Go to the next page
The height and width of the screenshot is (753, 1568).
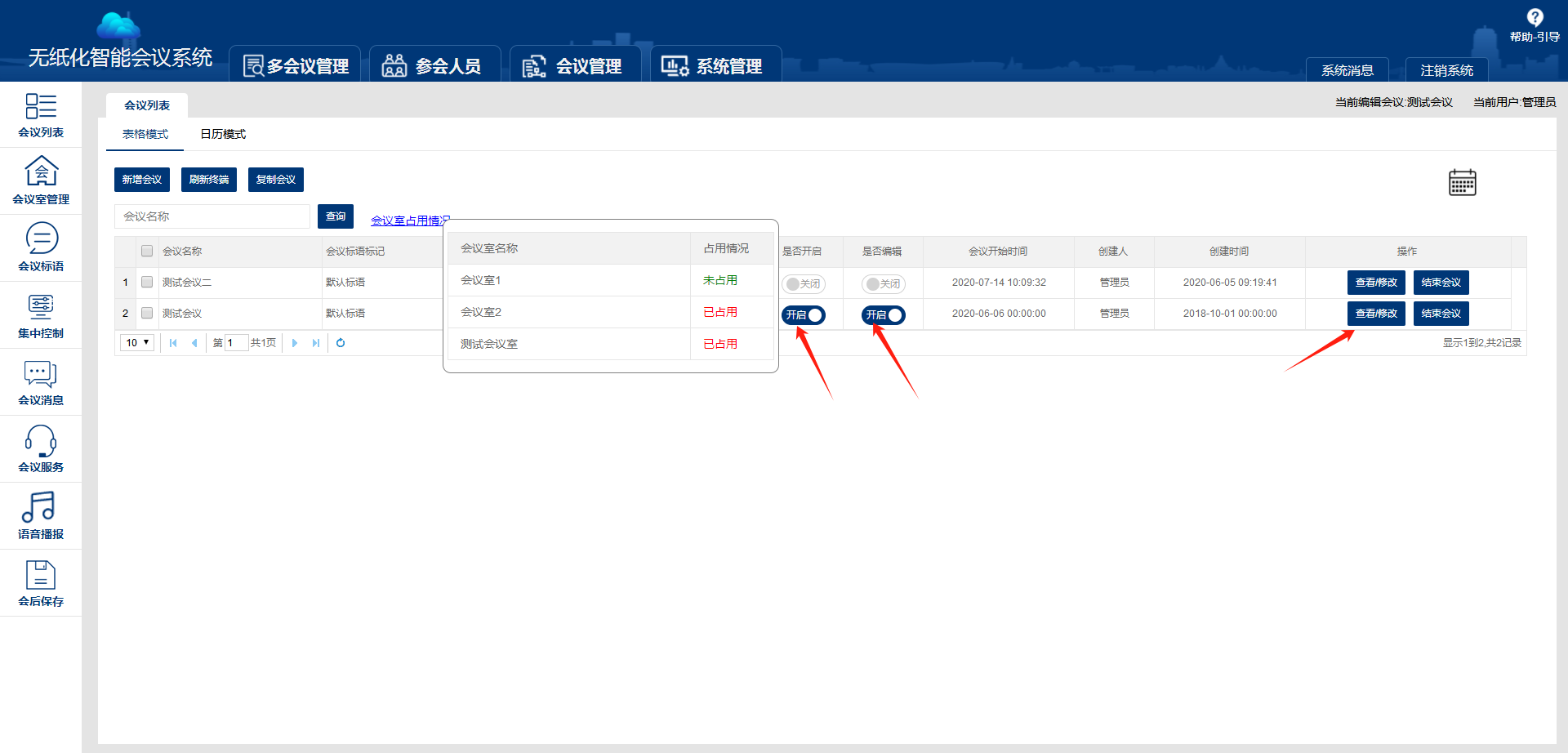(295, 343)
